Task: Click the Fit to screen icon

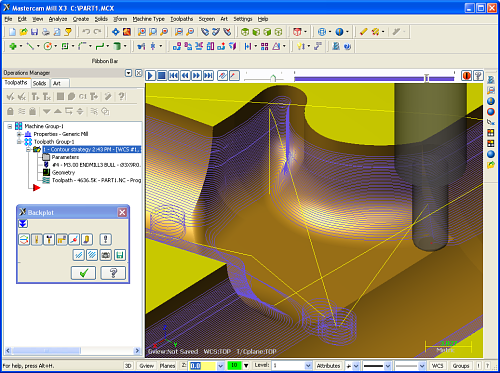Action: [116, 32]
